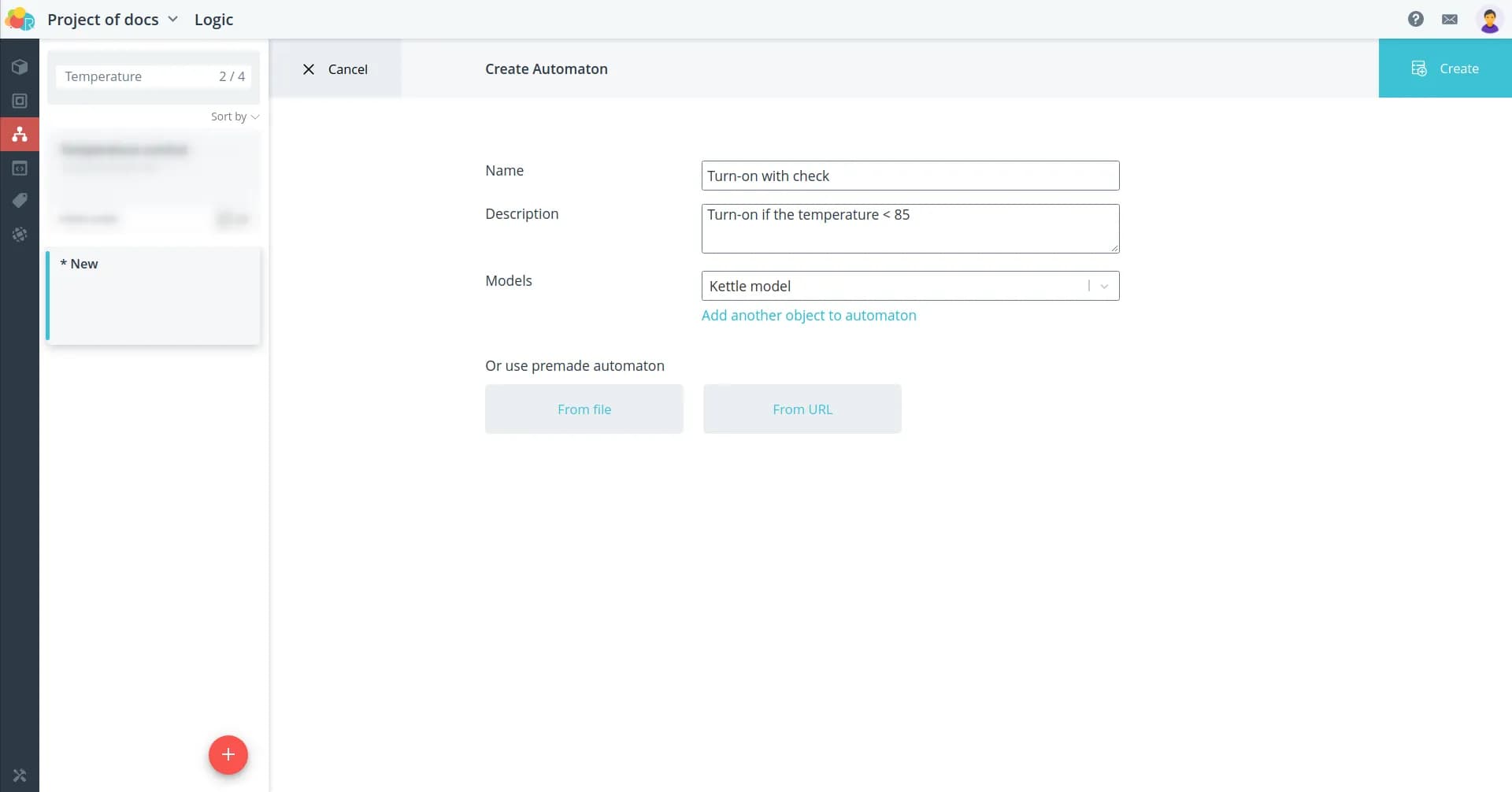The width and height of the screenshot is (1512, 792).
Task: Click the tag icon in the sidebar
Action: 20,201
